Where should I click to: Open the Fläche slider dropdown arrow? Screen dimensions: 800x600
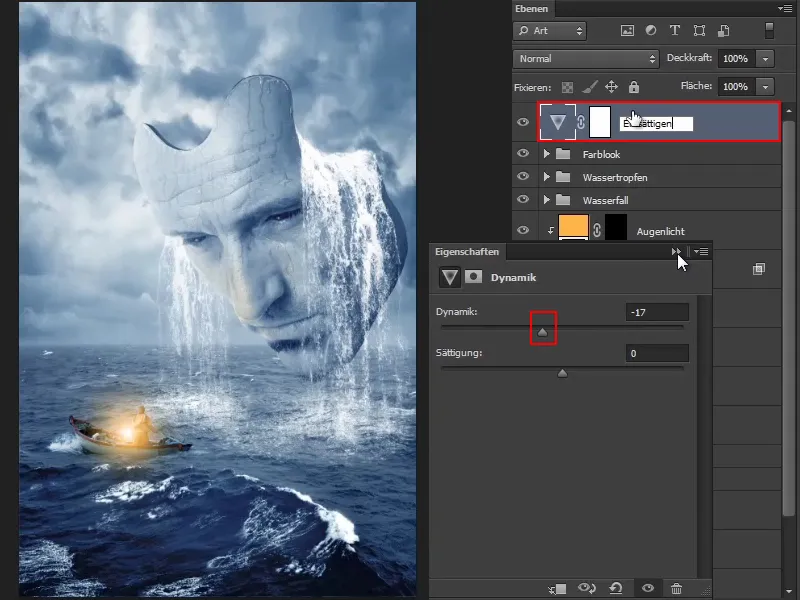pyautogui.click(x=765, y=87)
